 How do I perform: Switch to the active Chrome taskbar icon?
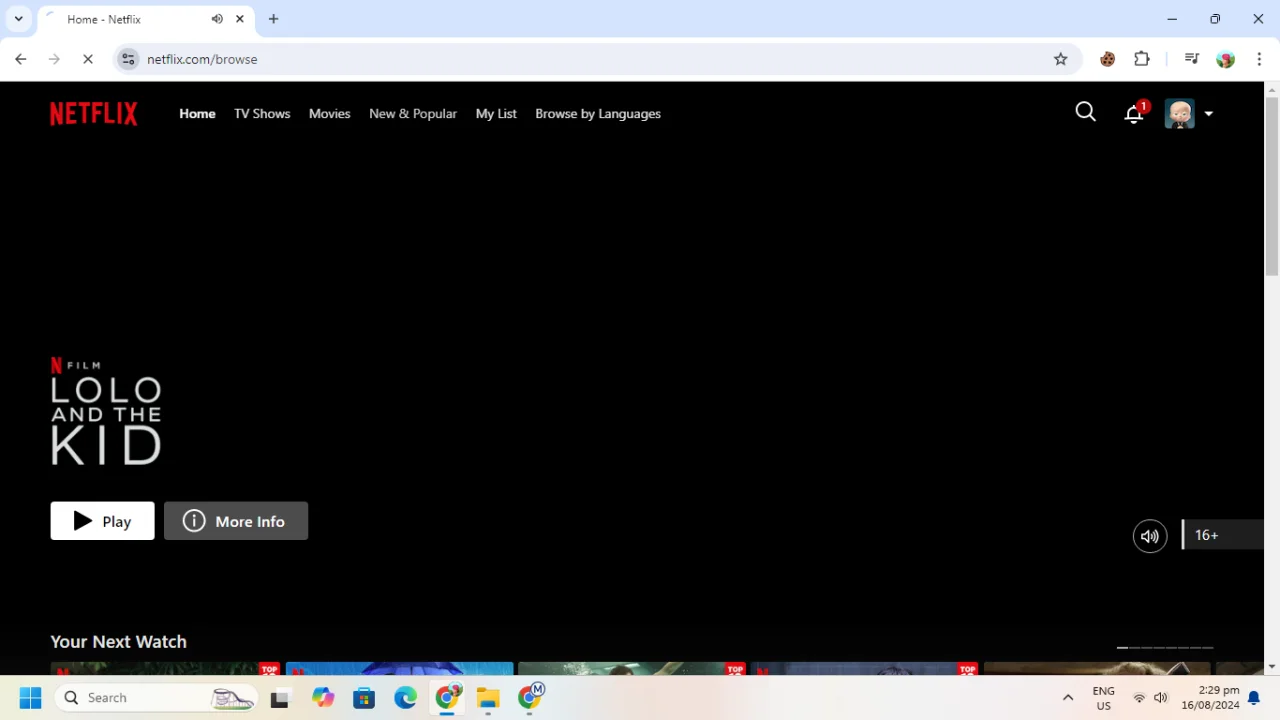click(x=447, y=697)
